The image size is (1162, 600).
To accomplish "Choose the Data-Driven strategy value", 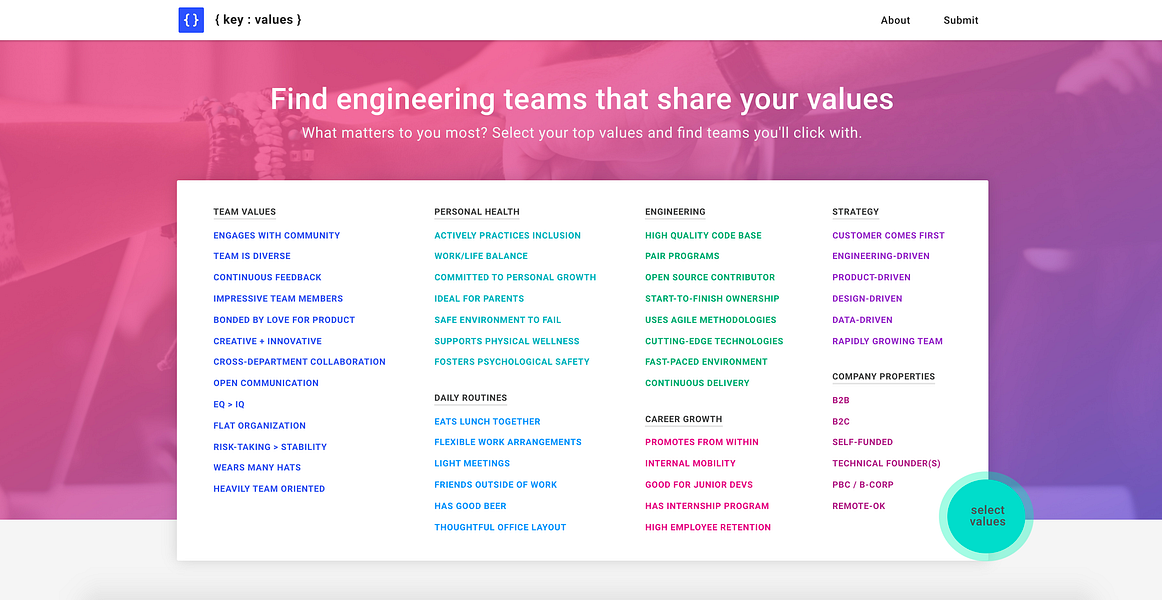I will point(862,319).
